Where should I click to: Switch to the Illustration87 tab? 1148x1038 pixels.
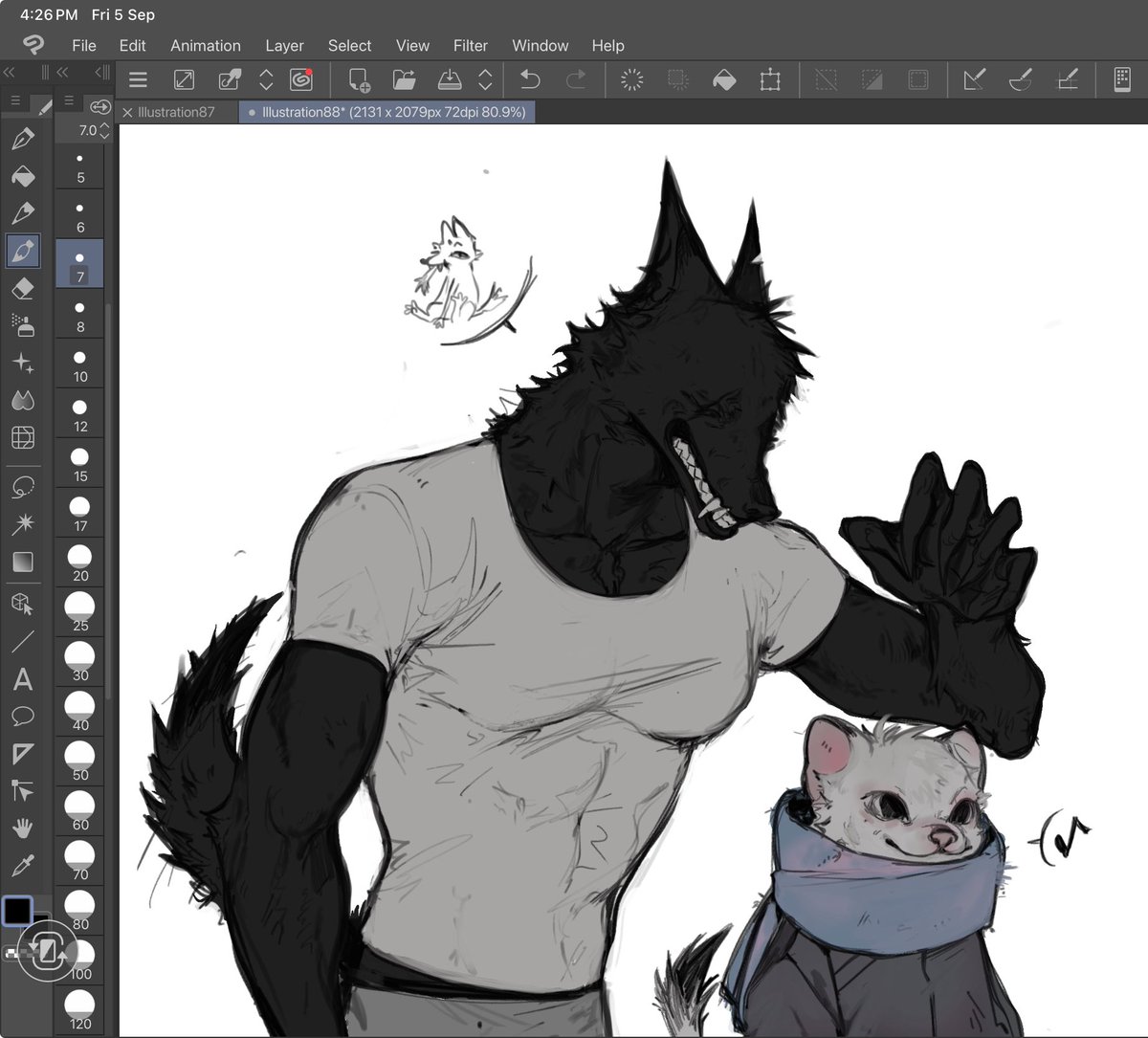coord(175,112)
